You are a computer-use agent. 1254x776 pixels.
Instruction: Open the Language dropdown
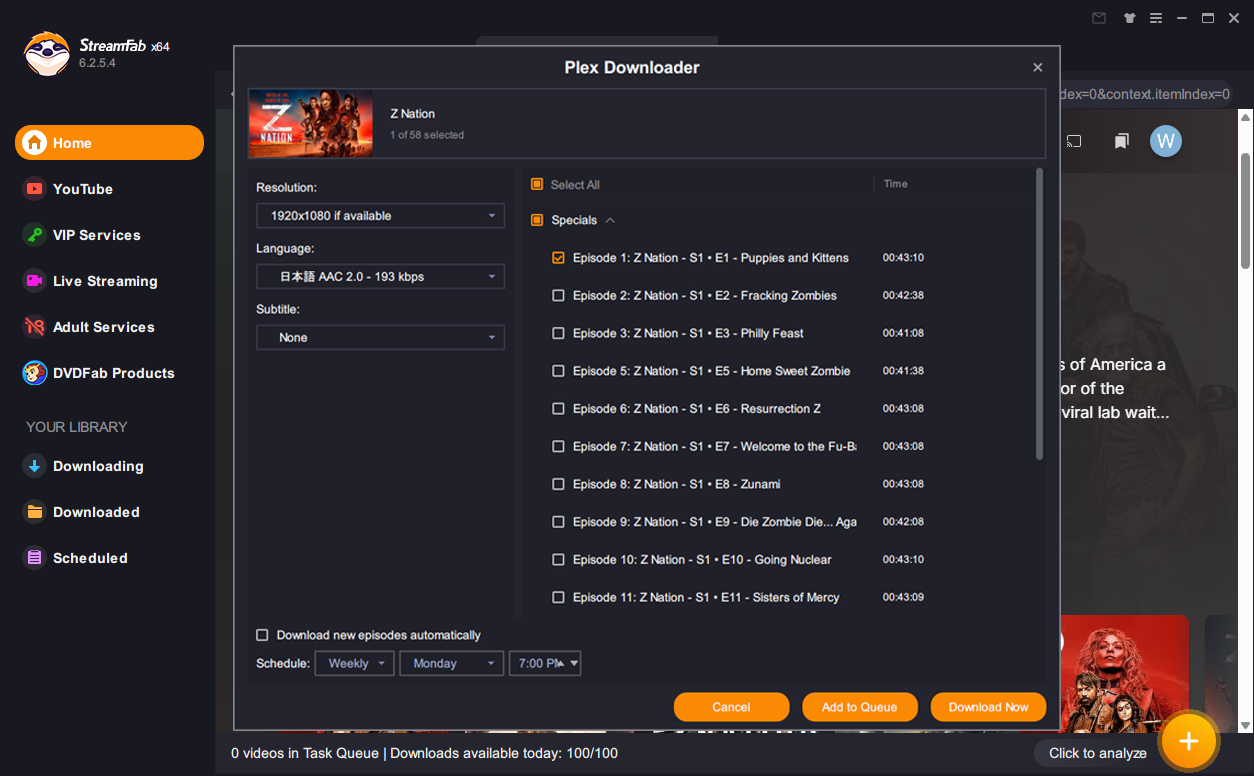[x=380, y=276]
